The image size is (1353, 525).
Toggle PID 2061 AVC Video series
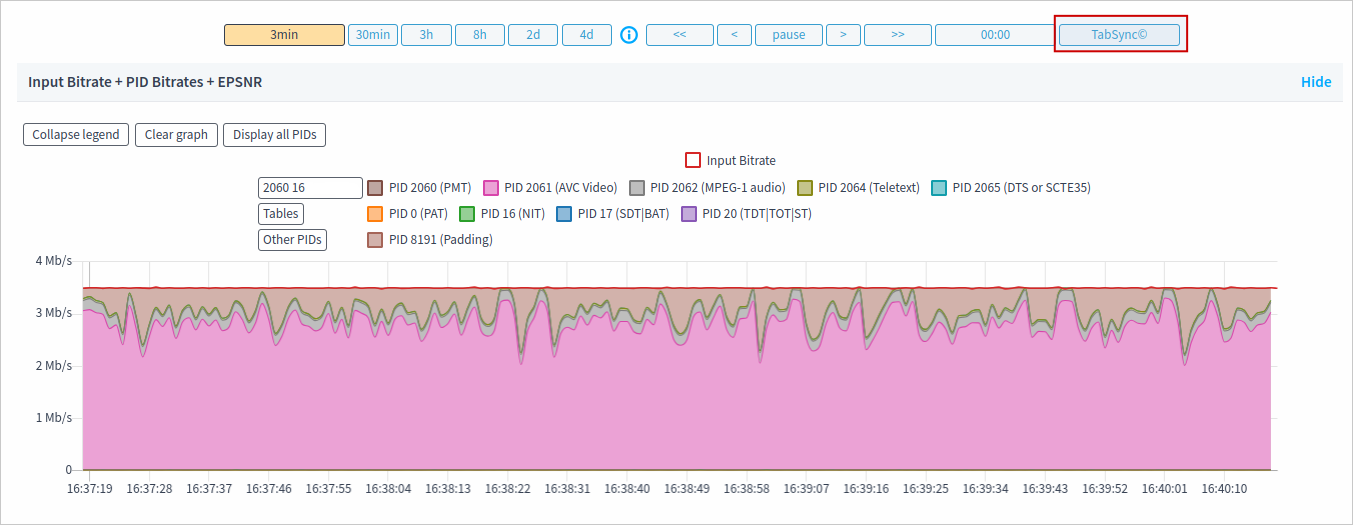pos(492,188)
